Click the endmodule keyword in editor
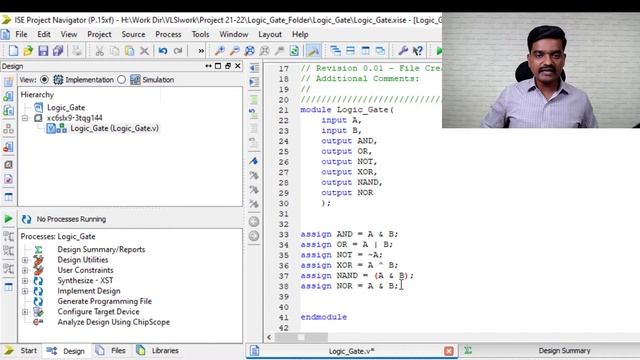The height and width of the screenshot is (360, 640). pos(324,317)
